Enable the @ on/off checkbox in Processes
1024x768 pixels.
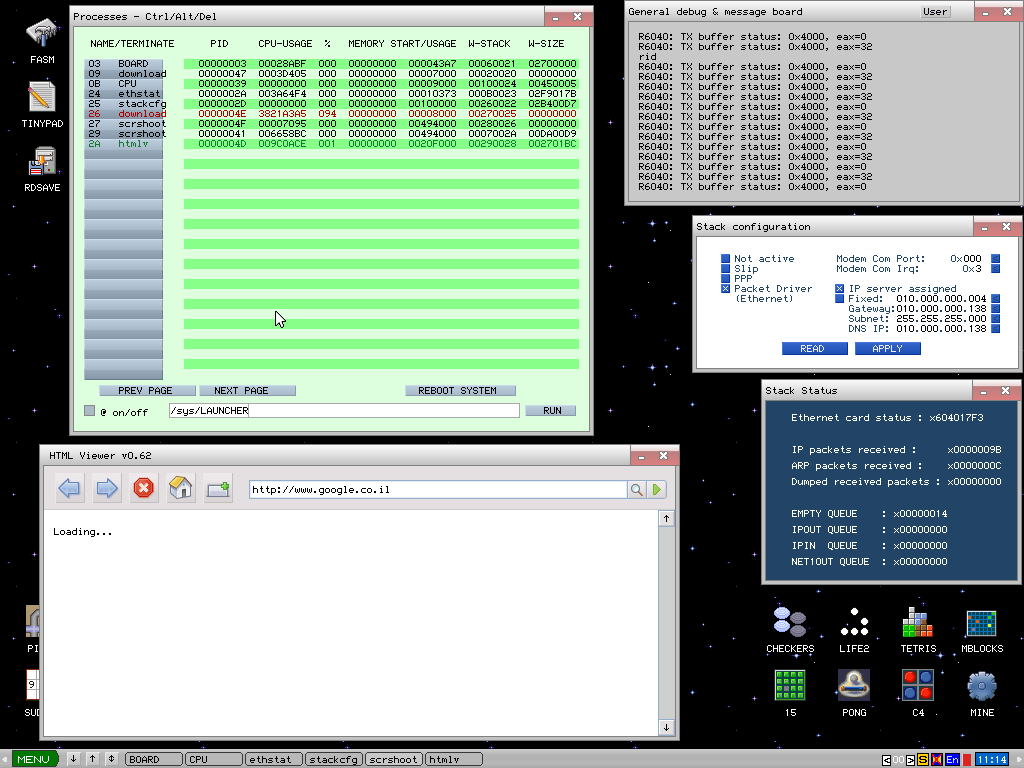(x=88, y=410)
